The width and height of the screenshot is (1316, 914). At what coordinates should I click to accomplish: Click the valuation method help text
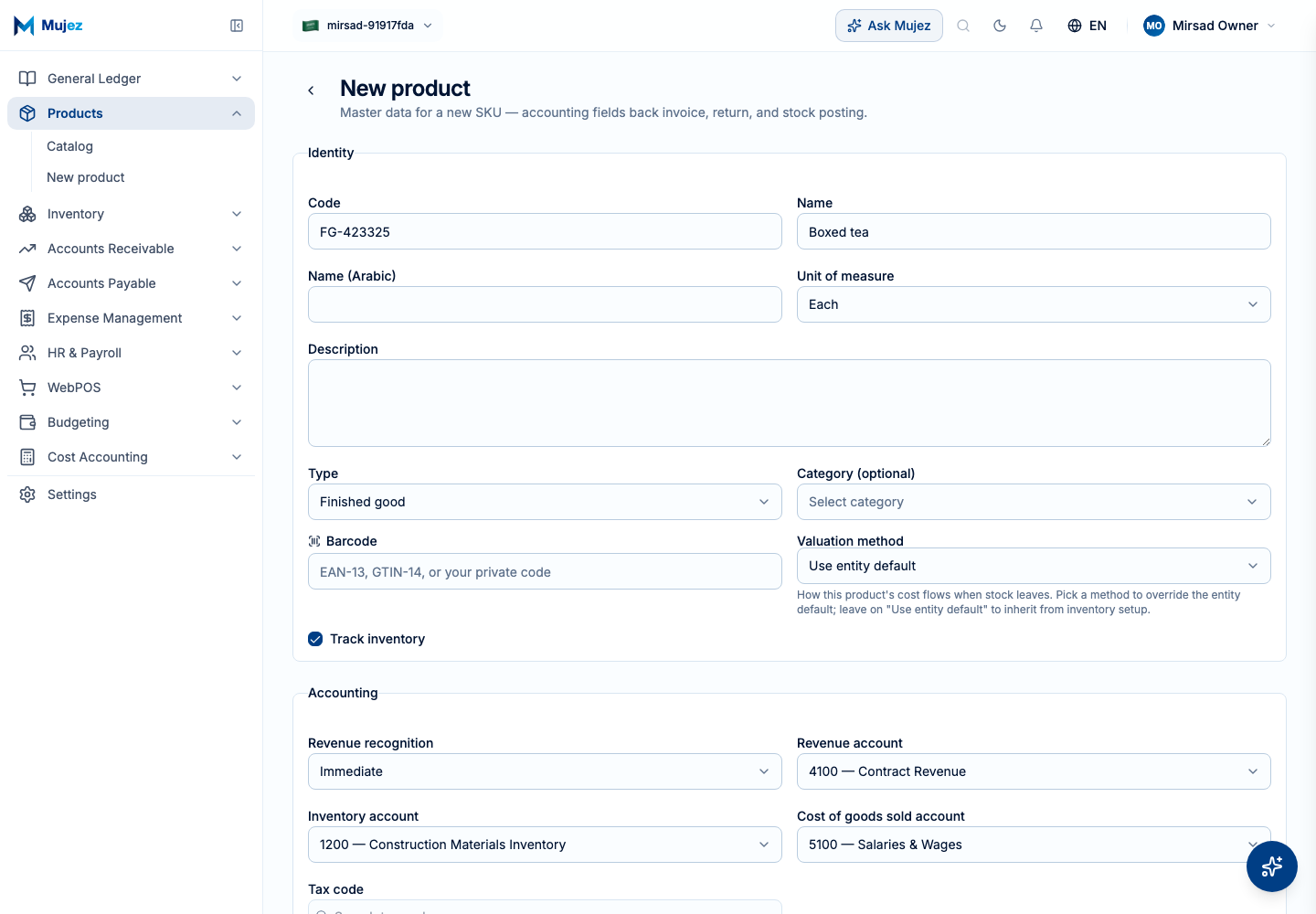[x=1019, y=602]
